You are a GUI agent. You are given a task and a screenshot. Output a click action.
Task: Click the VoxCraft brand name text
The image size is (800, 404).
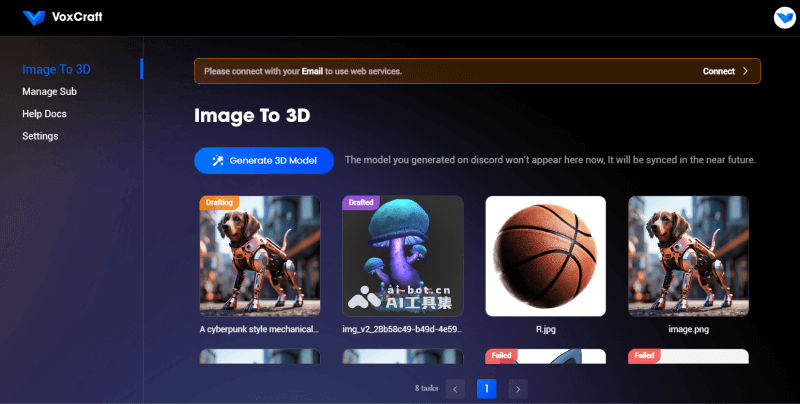click(79, 17)
